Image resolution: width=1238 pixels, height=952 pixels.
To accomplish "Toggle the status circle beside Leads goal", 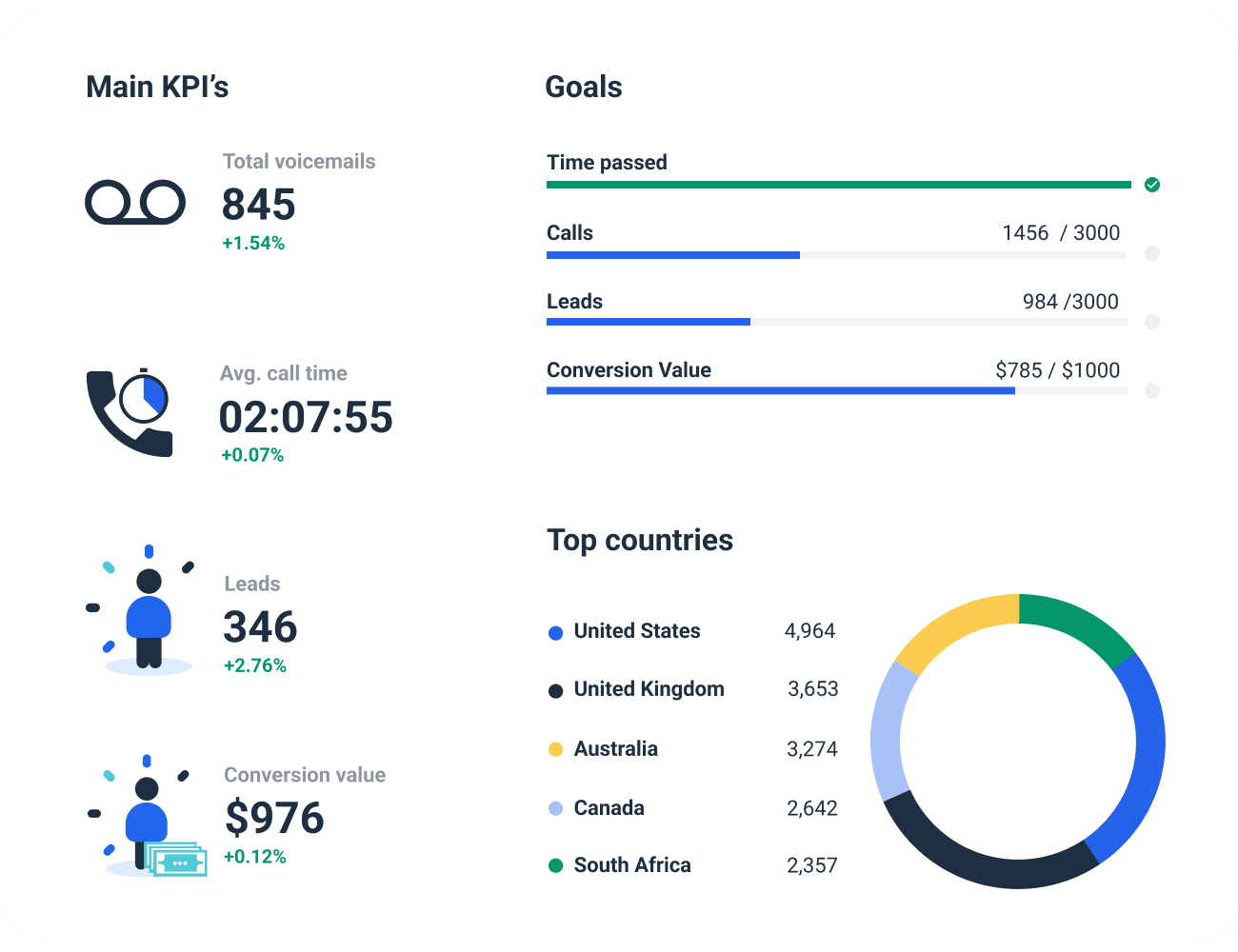I will click(x=1152, y=322).
